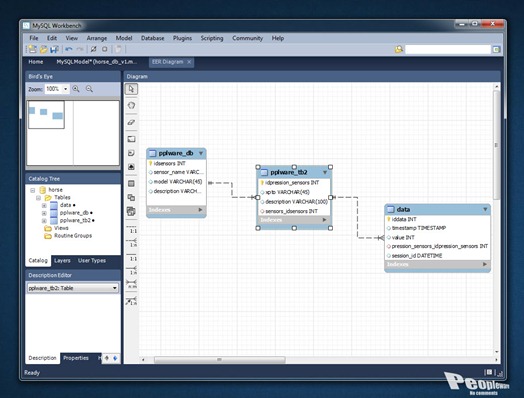Viewport: 524px width, 398px height.
Task: Switch to the User Types tab
Action: (x=92, y=260)
